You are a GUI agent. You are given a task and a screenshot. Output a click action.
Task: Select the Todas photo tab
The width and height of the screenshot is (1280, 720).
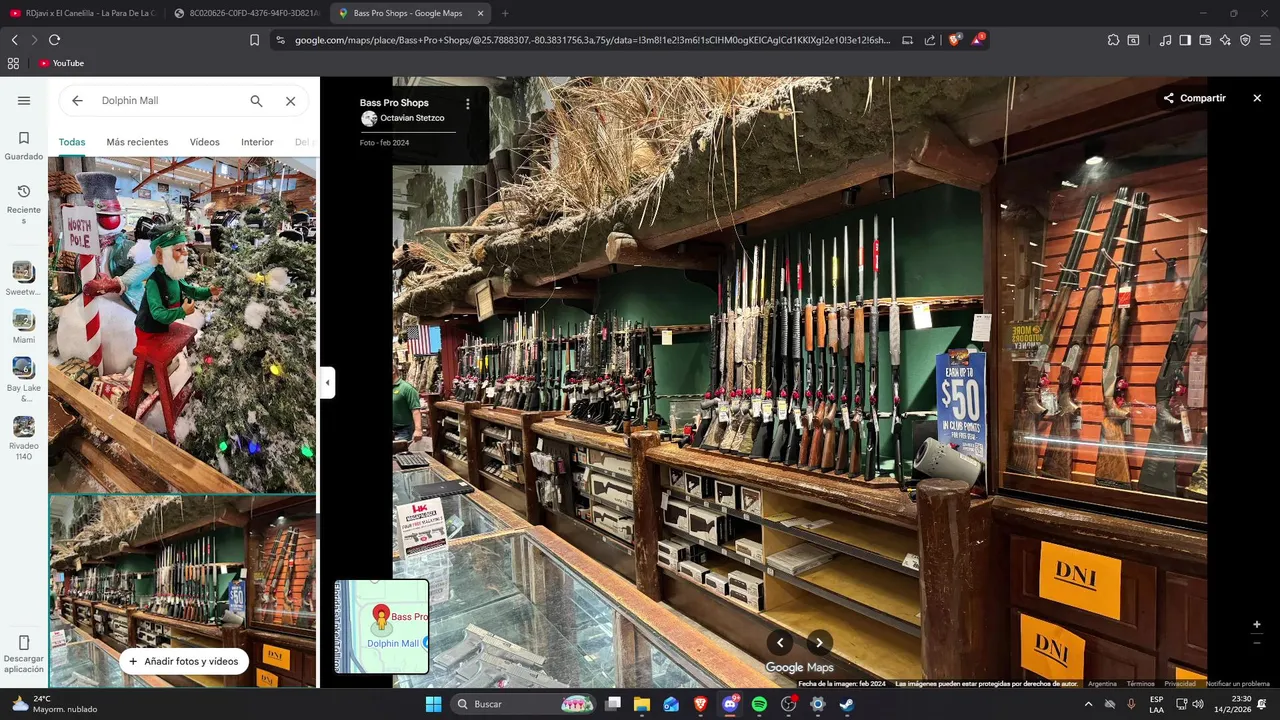click(x=72, y=142)
